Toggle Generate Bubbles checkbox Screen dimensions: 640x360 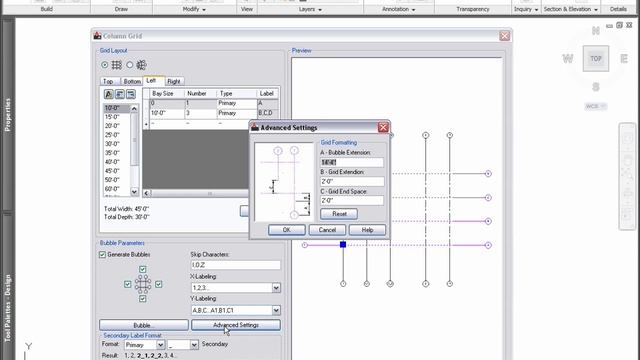(102, 255)
